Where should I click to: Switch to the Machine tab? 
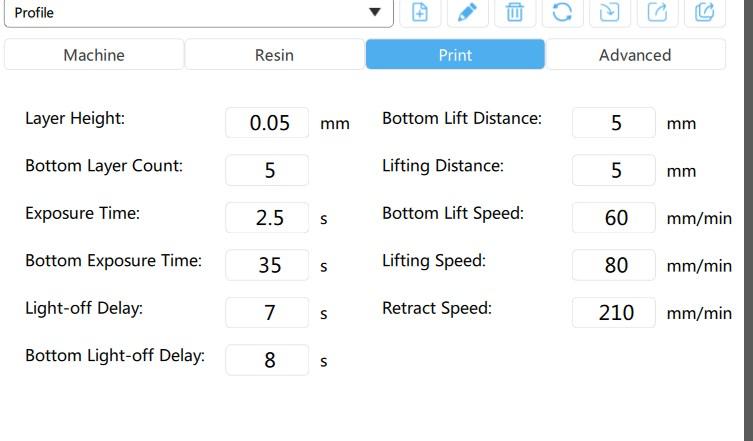94,55
